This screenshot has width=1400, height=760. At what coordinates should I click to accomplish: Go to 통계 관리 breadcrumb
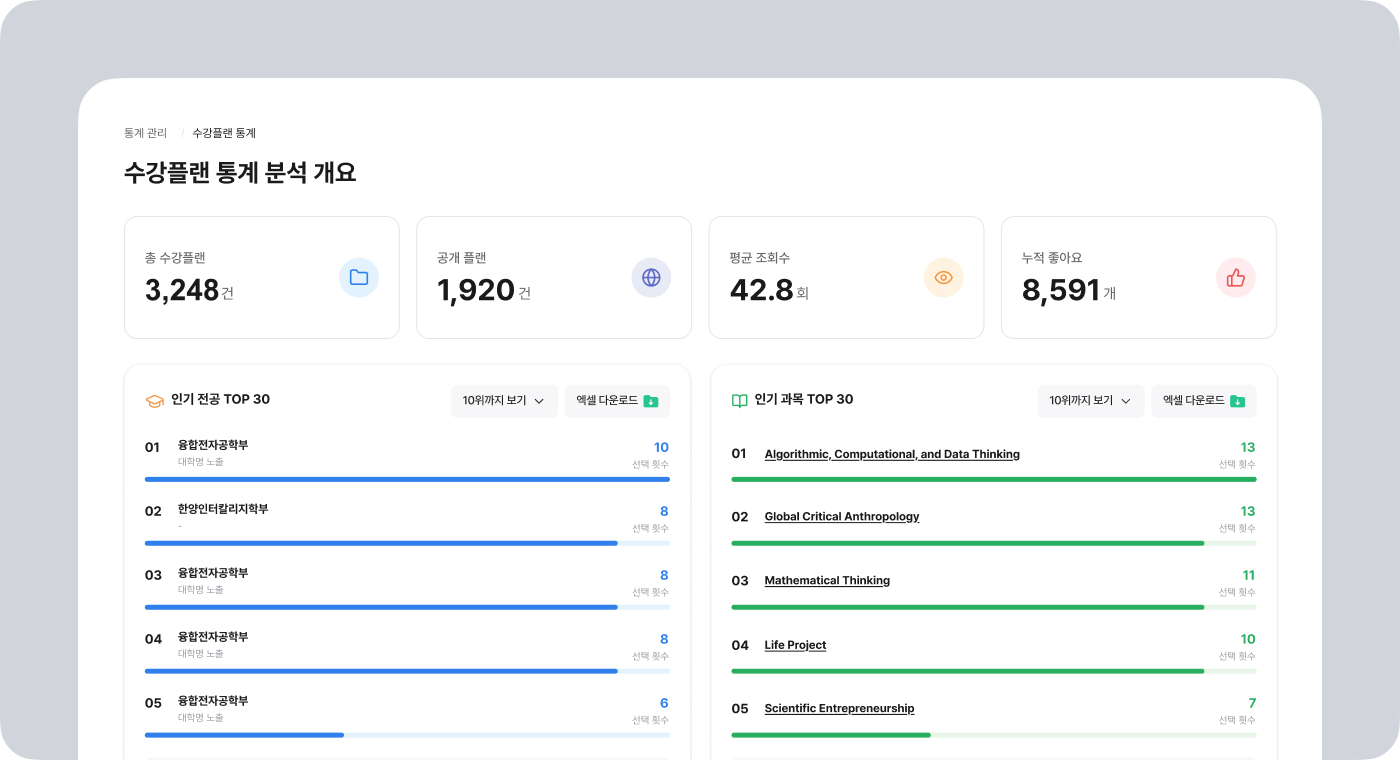coord(145,133)
